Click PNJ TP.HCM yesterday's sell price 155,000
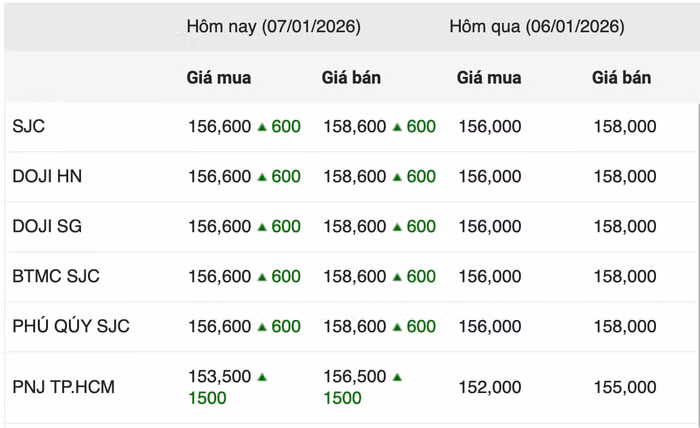The image size is (700, 428). 625,387
